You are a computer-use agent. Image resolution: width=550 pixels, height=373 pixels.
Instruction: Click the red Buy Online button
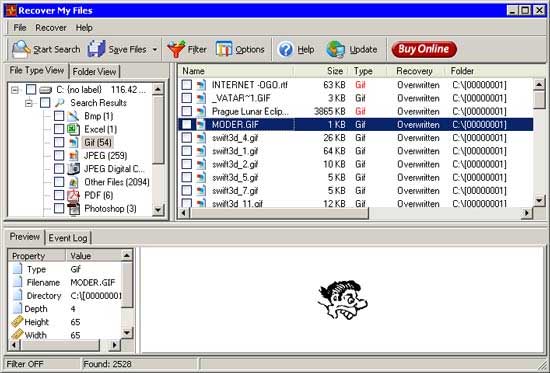[x=424, y=49]
